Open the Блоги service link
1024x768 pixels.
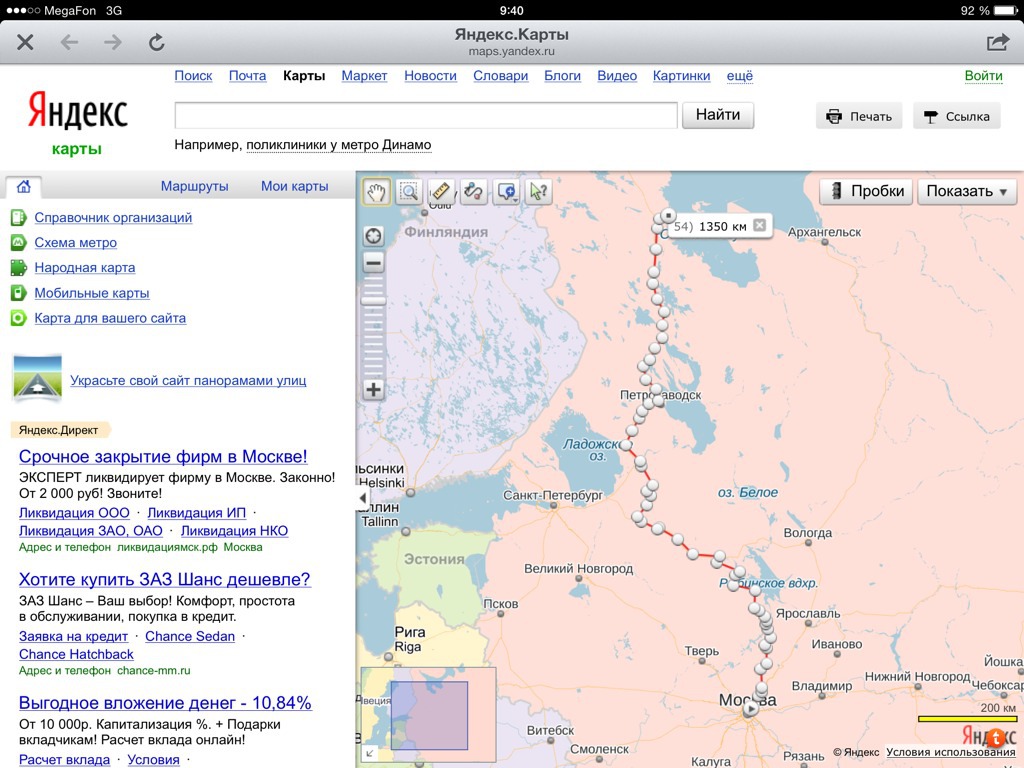click(x=562, y=76)
